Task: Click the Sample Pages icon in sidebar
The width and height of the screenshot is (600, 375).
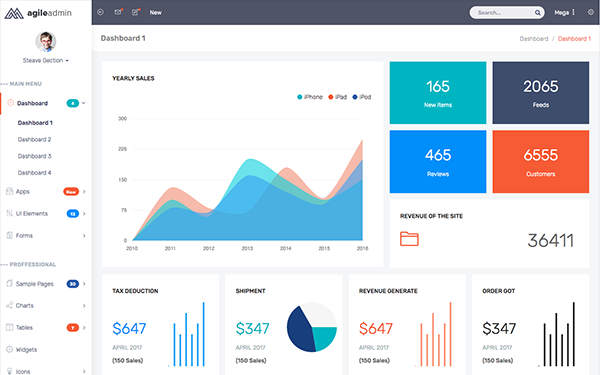Action: tap(10, 284)
